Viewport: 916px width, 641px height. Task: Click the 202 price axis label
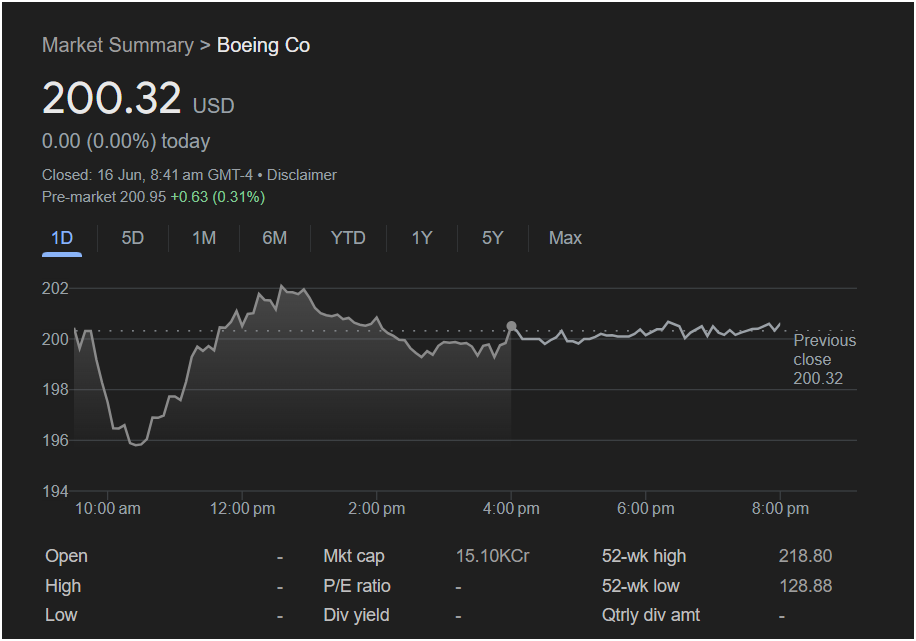55,288
